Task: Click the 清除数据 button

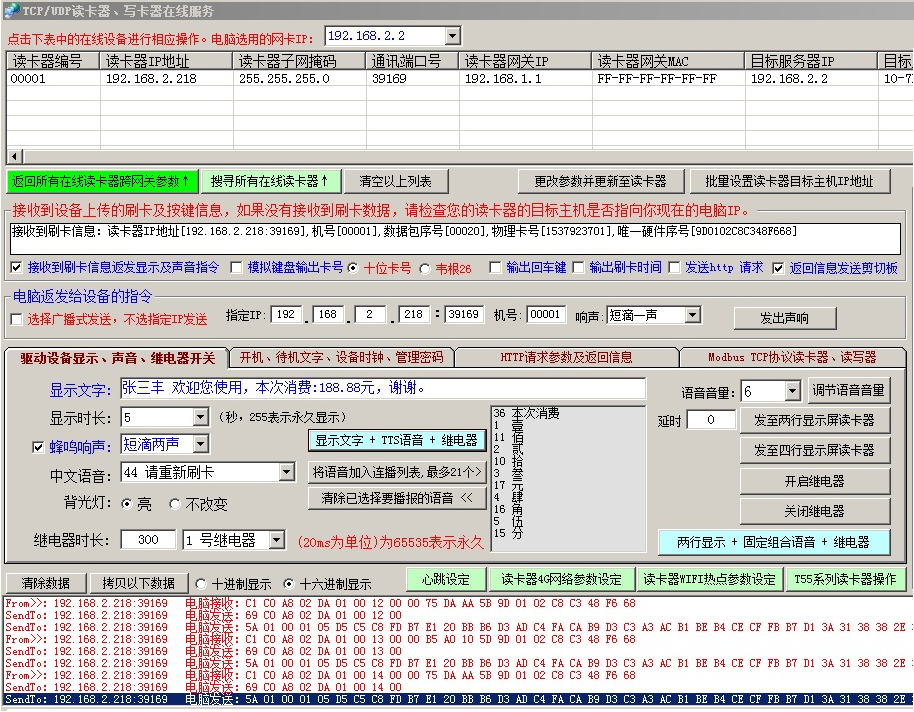Action: tap(45, 583)
